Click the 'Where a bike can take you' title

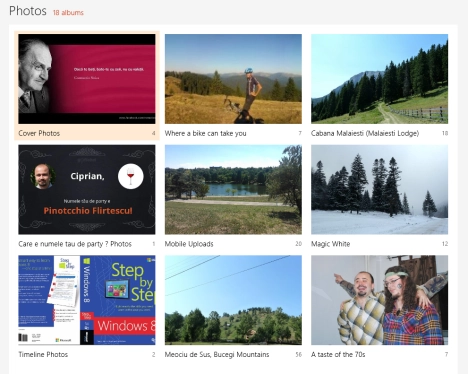205,133
